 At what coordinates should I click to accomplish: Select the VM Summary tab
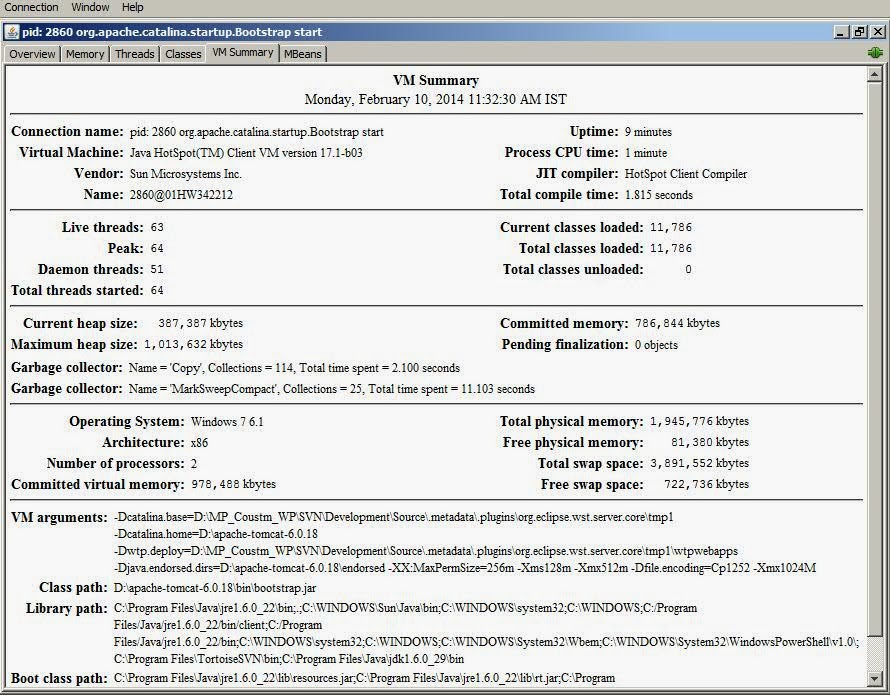click(x=243, y=53)
